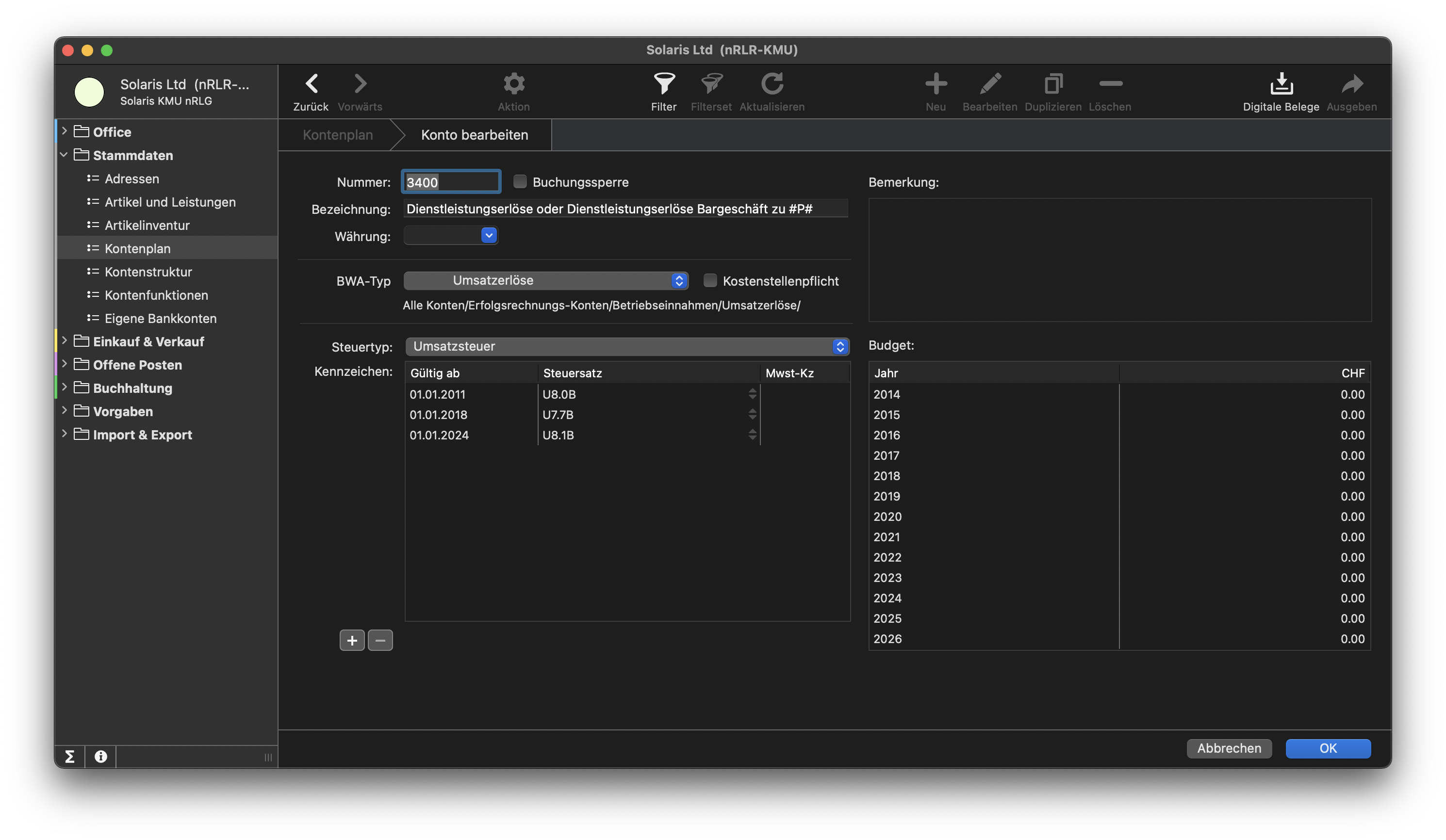Screen dimensions: 1446x840
Task: Open the BWA-Typ Umsatzerlöse dropdown
Action: click(x=546, y=280)
